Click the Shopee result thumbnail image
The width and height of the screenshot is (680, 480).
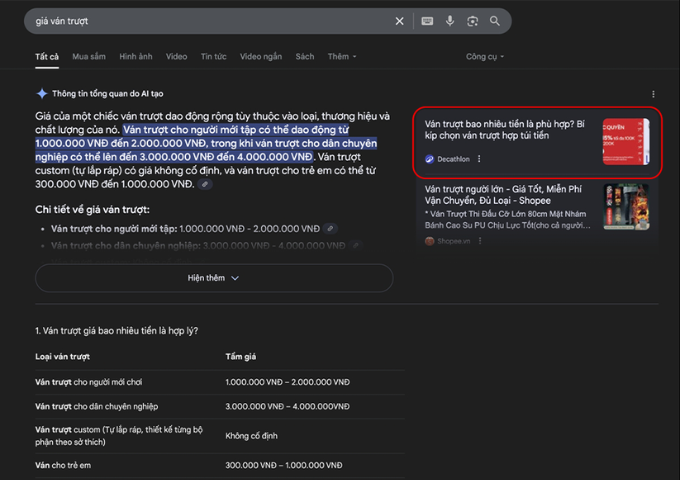[x=626, y=207]
